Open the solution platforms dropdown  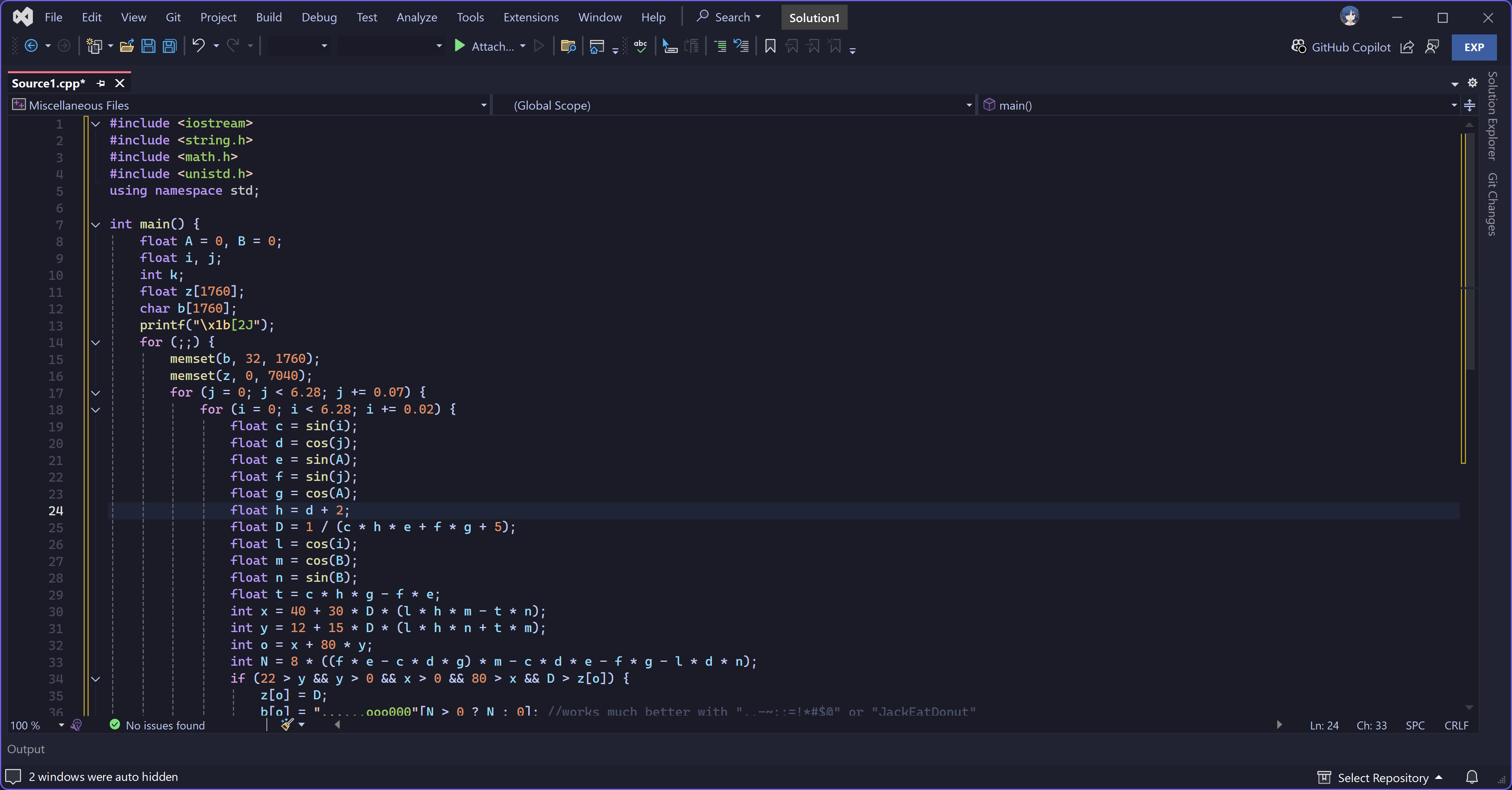(391, 46)
